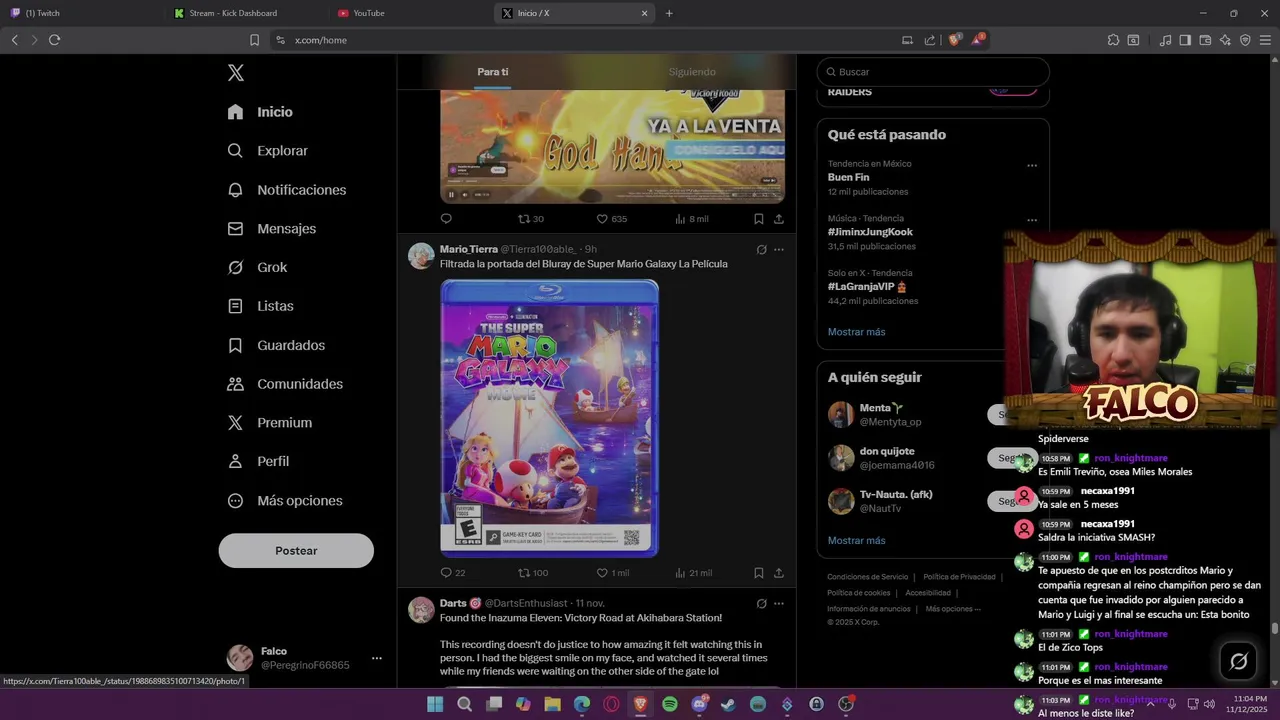
Task: Switch to the YouTube browser tab
Action: pos(410,13)
